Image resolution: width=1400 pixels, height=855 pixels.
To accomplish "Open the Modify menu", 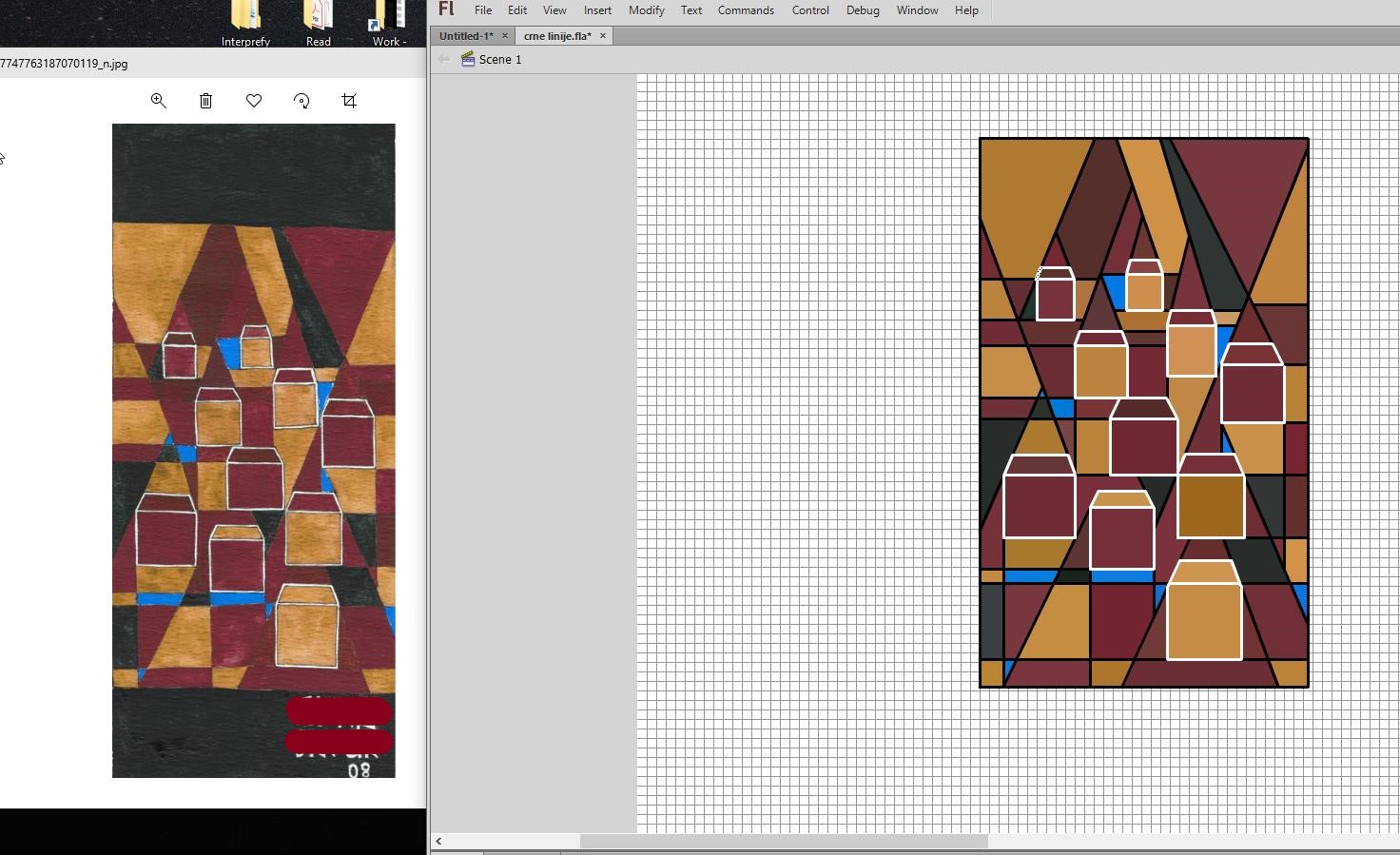I will click(x=647, y=10).
